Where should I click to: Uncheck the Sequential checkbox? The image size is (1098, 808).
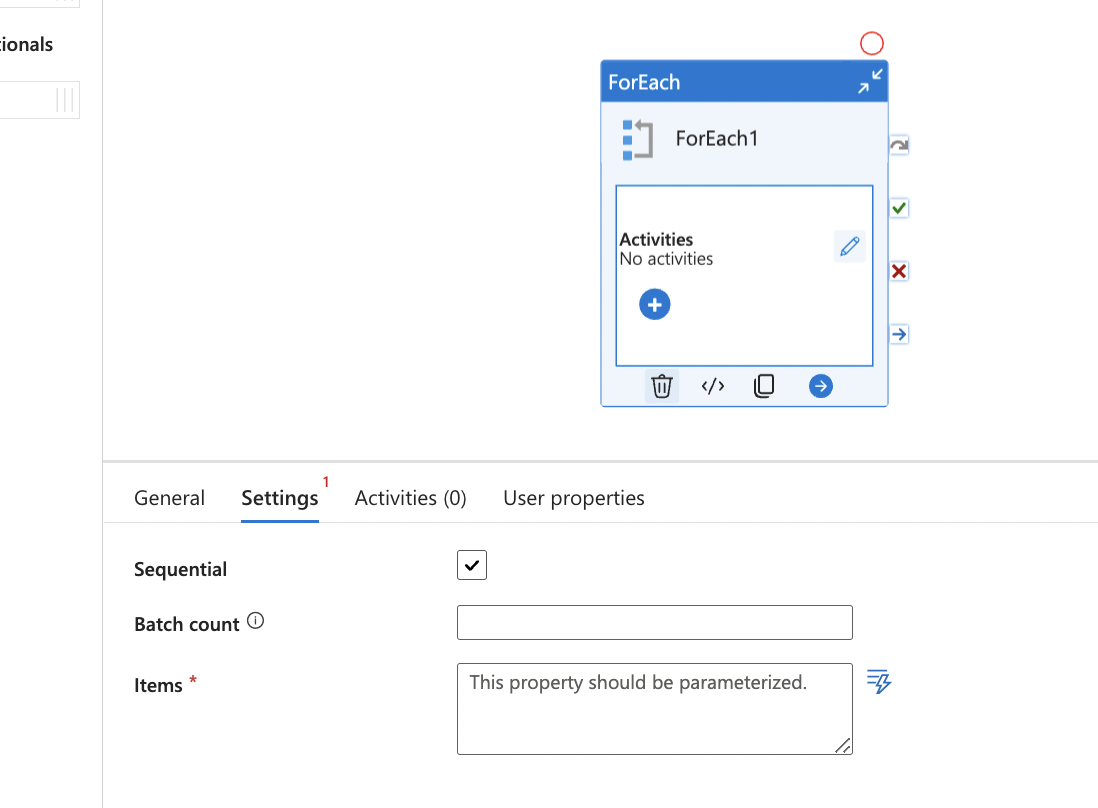(472, 565)
